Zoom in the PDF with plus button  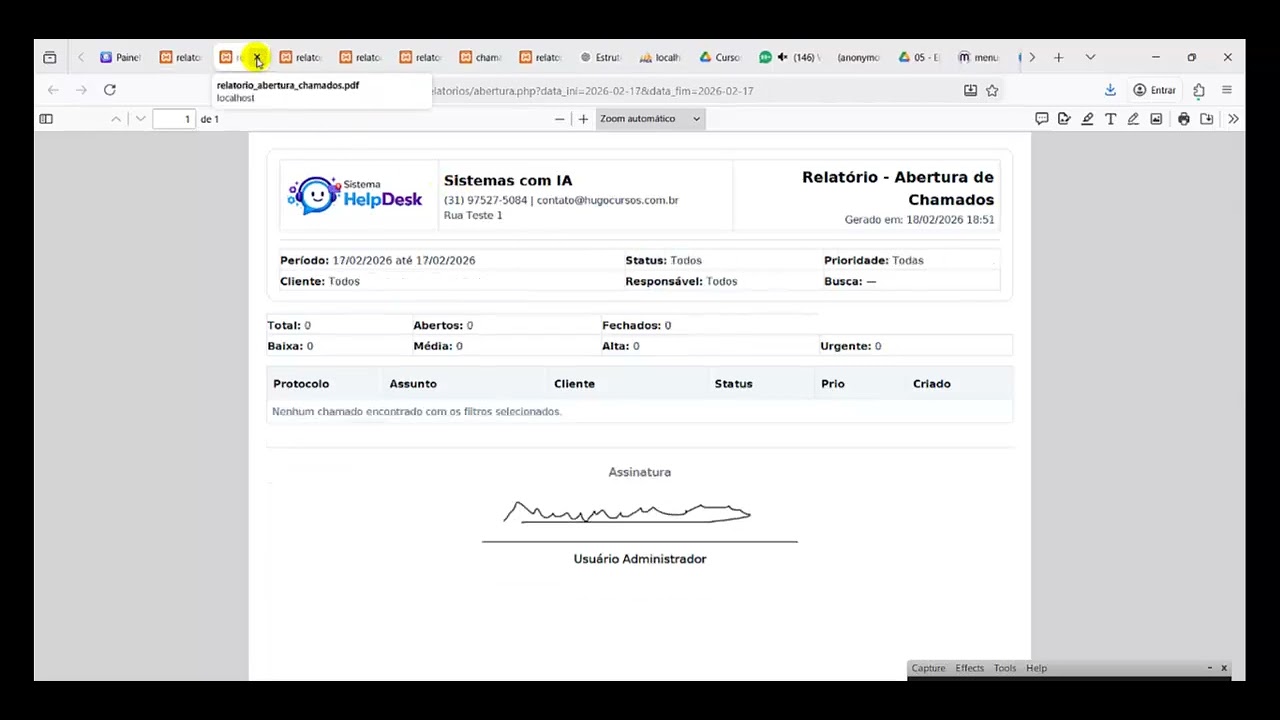[583, 119]
